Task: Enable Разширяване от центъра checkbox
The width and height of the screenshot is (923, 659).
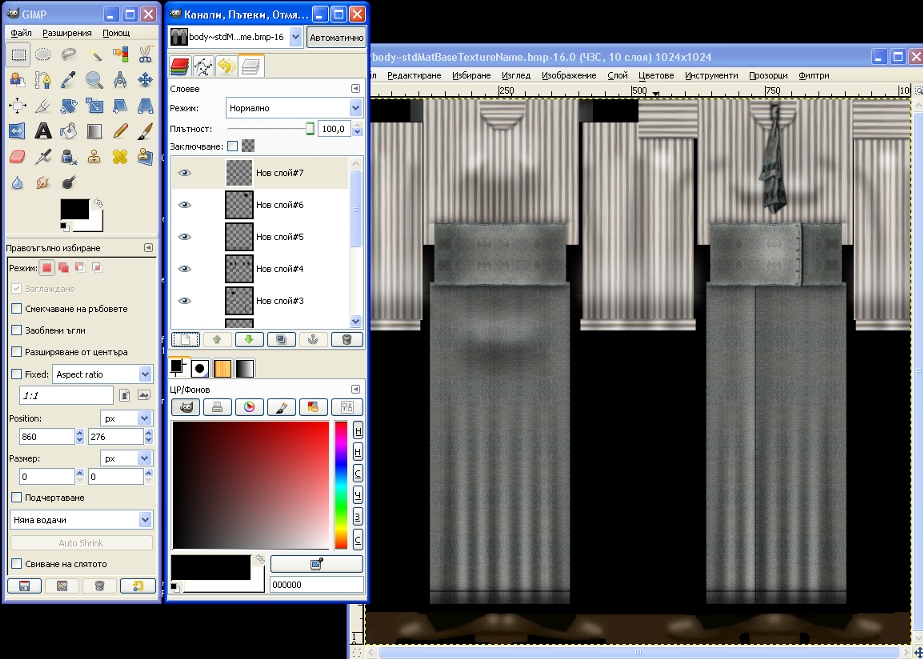Action: (16, 352)
